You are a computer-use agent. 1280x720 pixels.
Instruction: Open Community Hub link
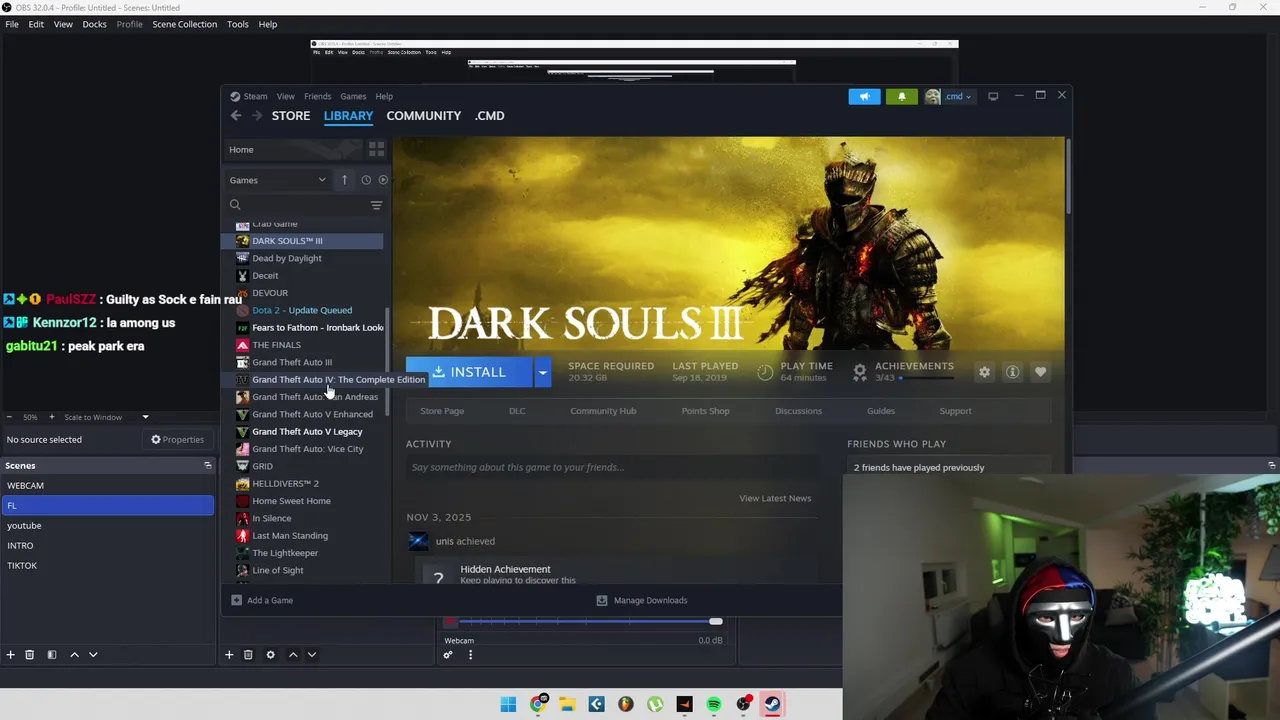point(603,411)
